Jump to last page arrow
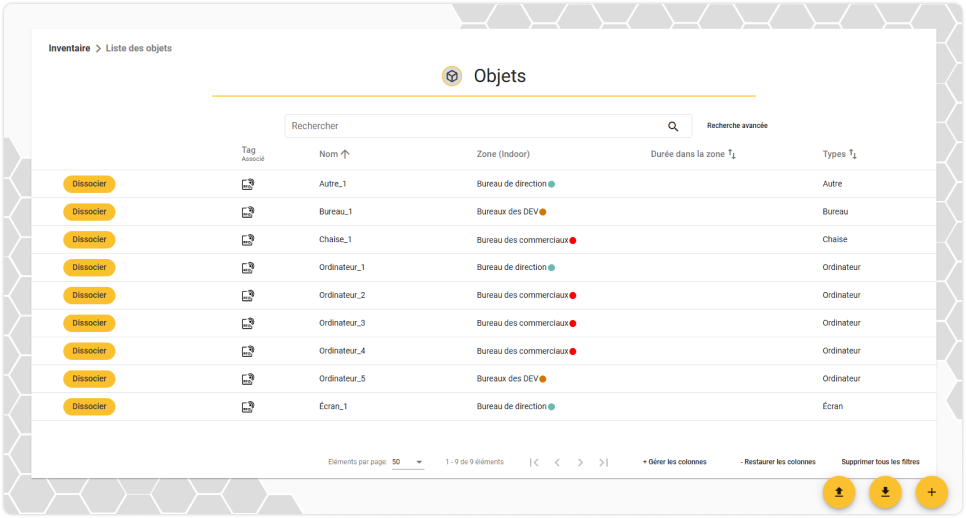Viewport: 966px width, 518px height. 604,462
